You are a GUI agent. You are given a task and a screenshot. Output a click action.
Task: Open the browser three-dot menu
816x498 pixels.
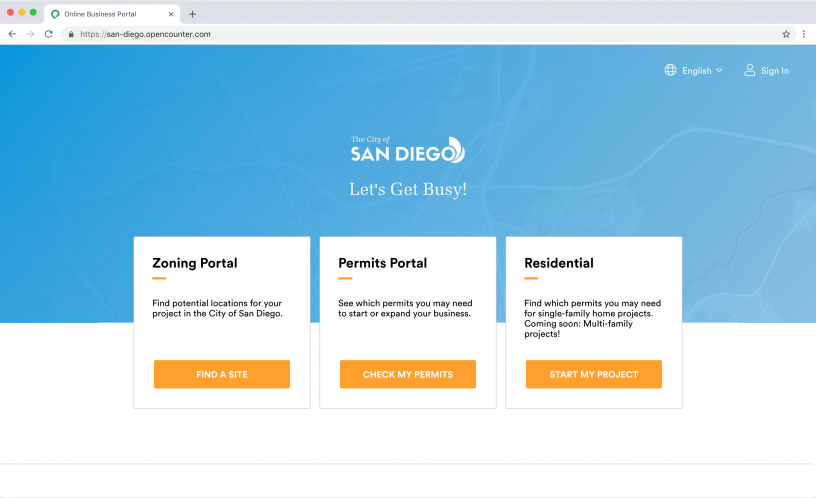804,34
